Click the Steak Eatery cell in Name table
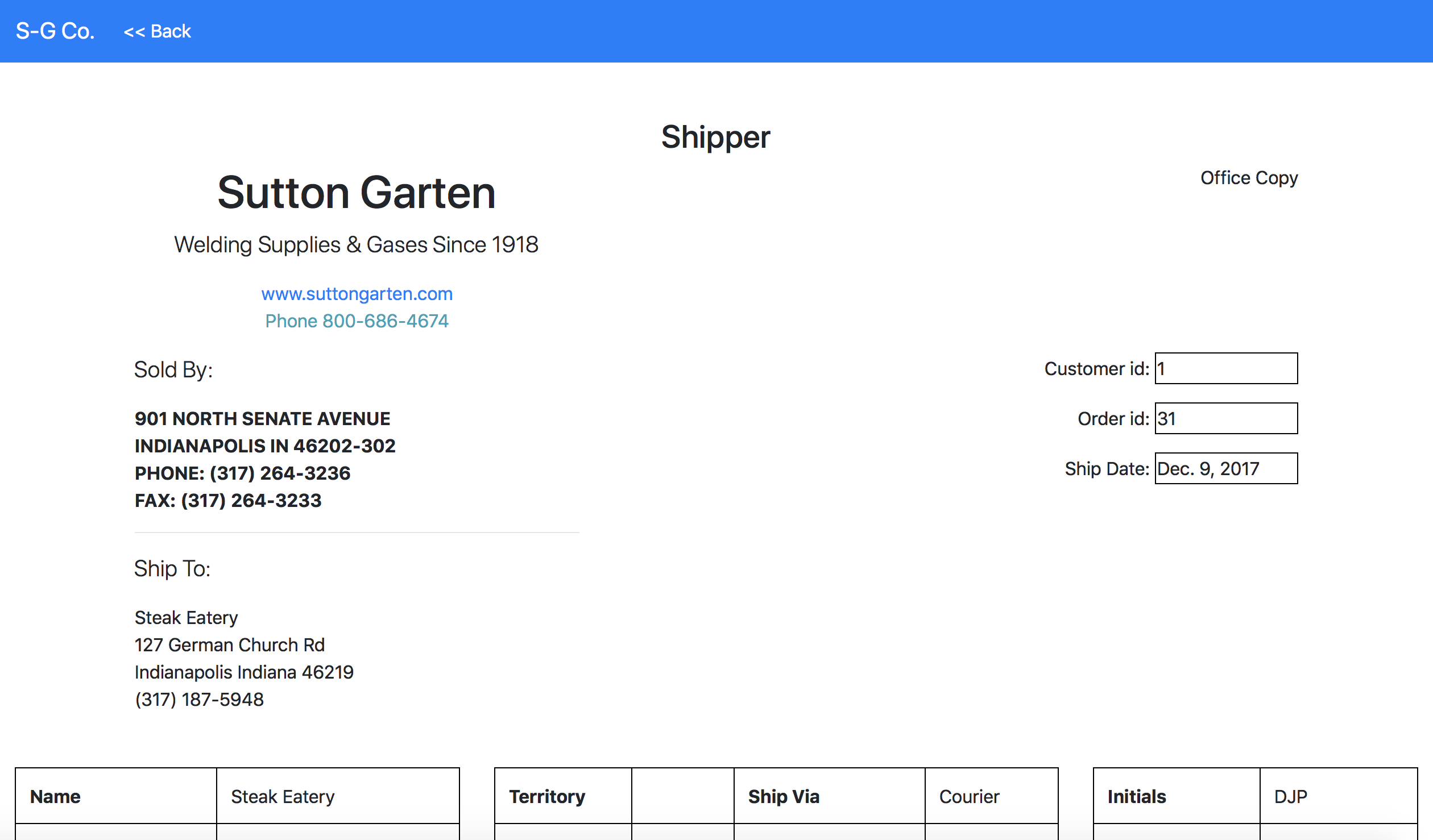The height and width of the screenshot is (840, 1433). [338, 797]
